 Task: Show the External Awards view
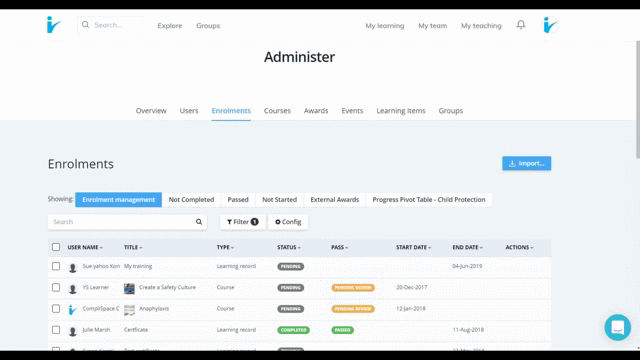tap(335, 200)
